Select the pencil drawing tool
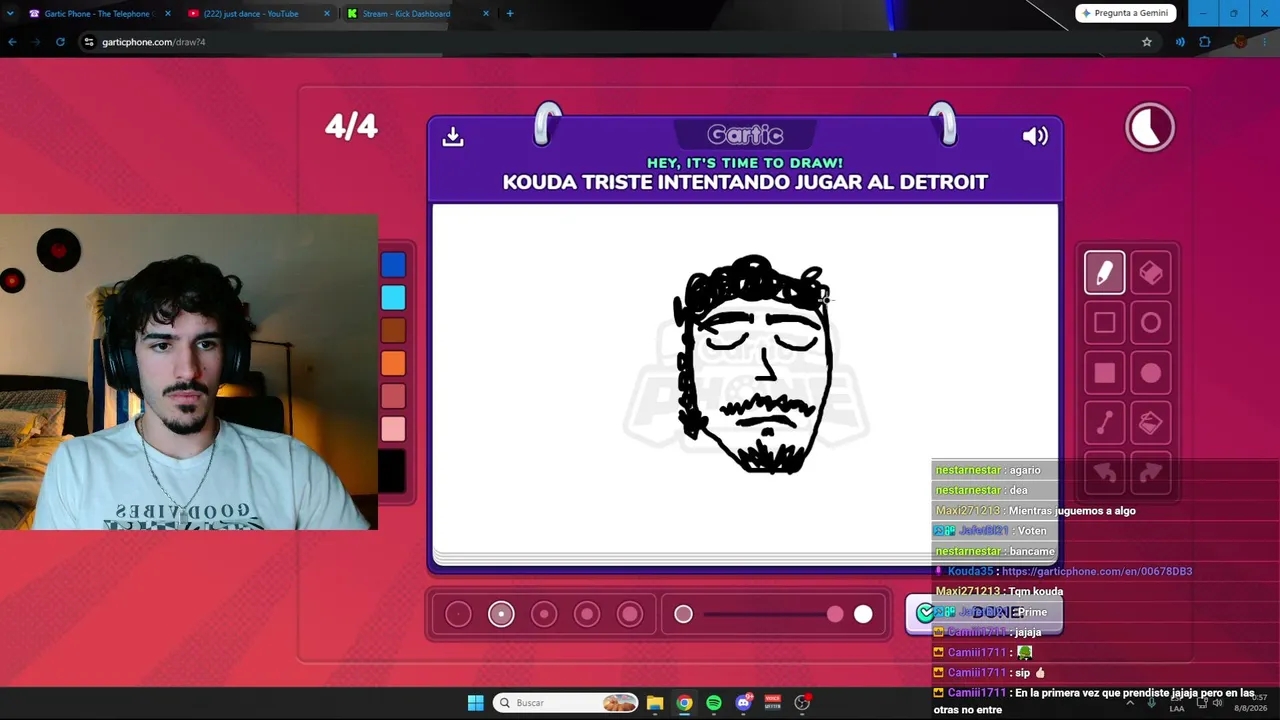1280x720 pixels. click(x=1105, y=273)
